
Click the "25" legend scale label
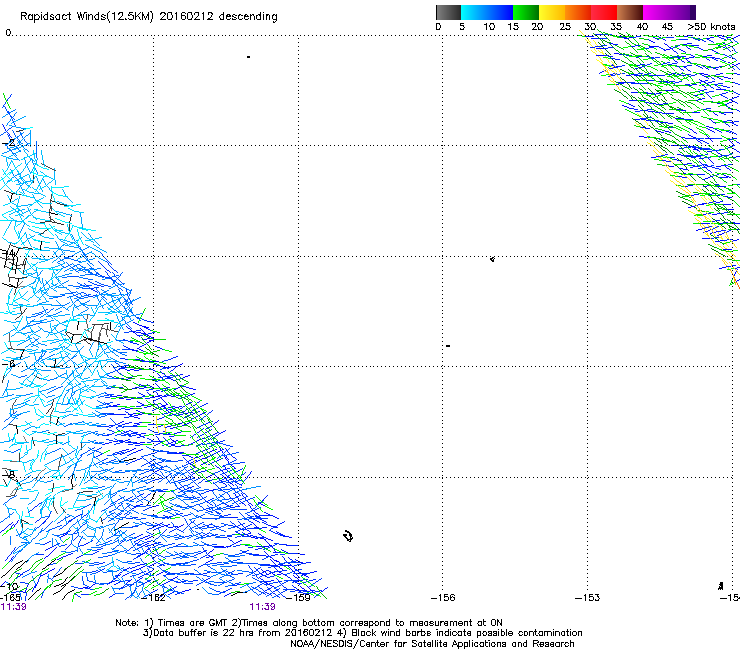coord(565,26)
